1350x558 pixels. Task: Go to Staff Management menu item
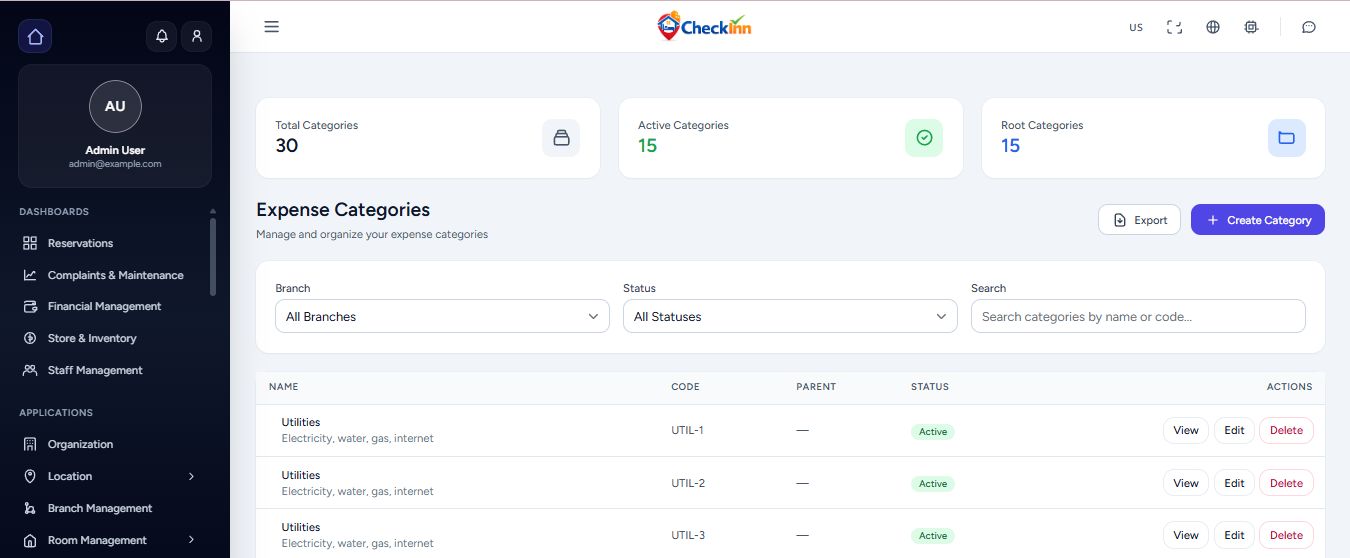(x=95, y=370)
